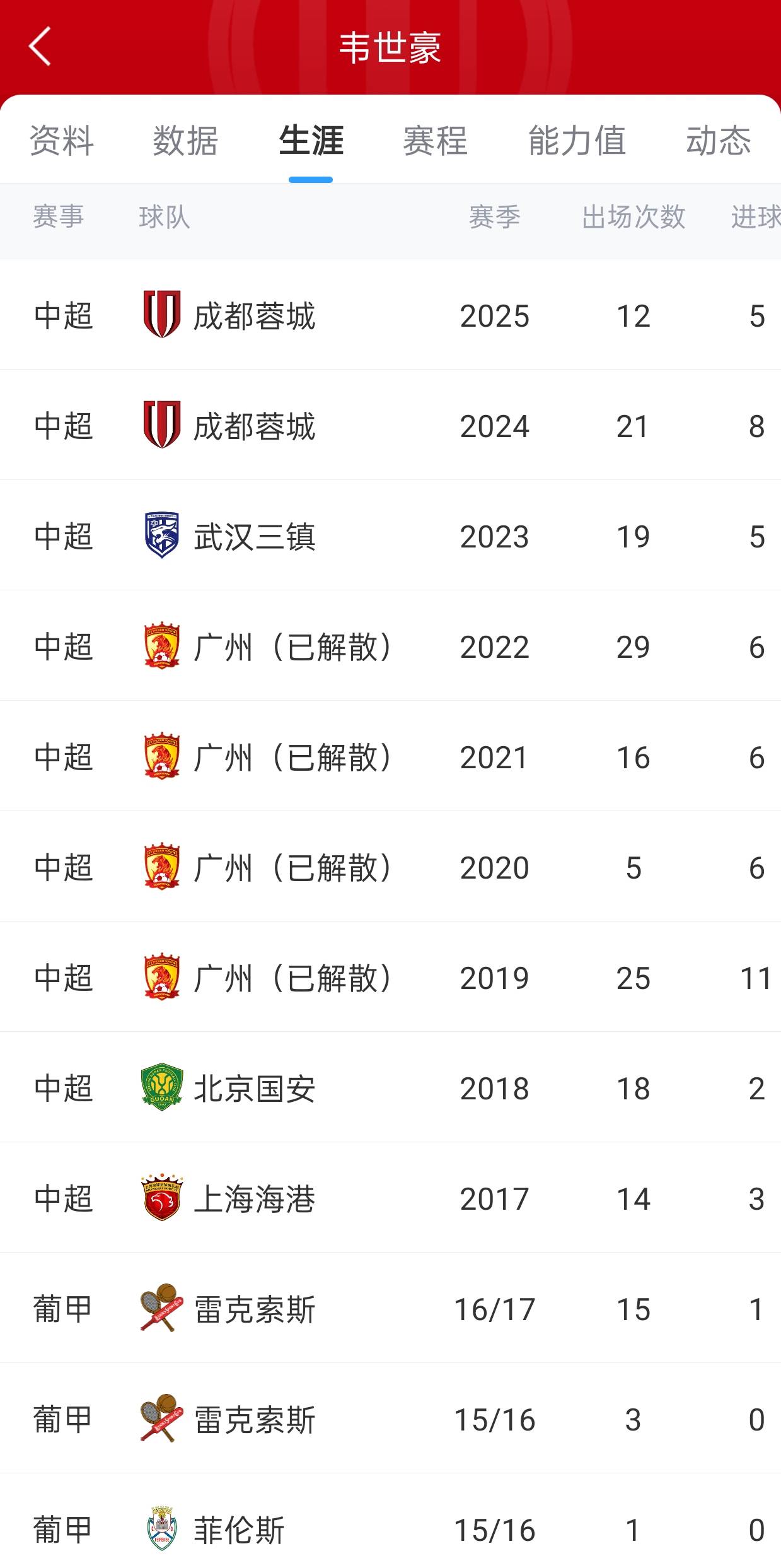This screenshot has width=781, height=1568.
Task: Tap the 成都蓉城 team name for 2024
Action: pos(254,426)
